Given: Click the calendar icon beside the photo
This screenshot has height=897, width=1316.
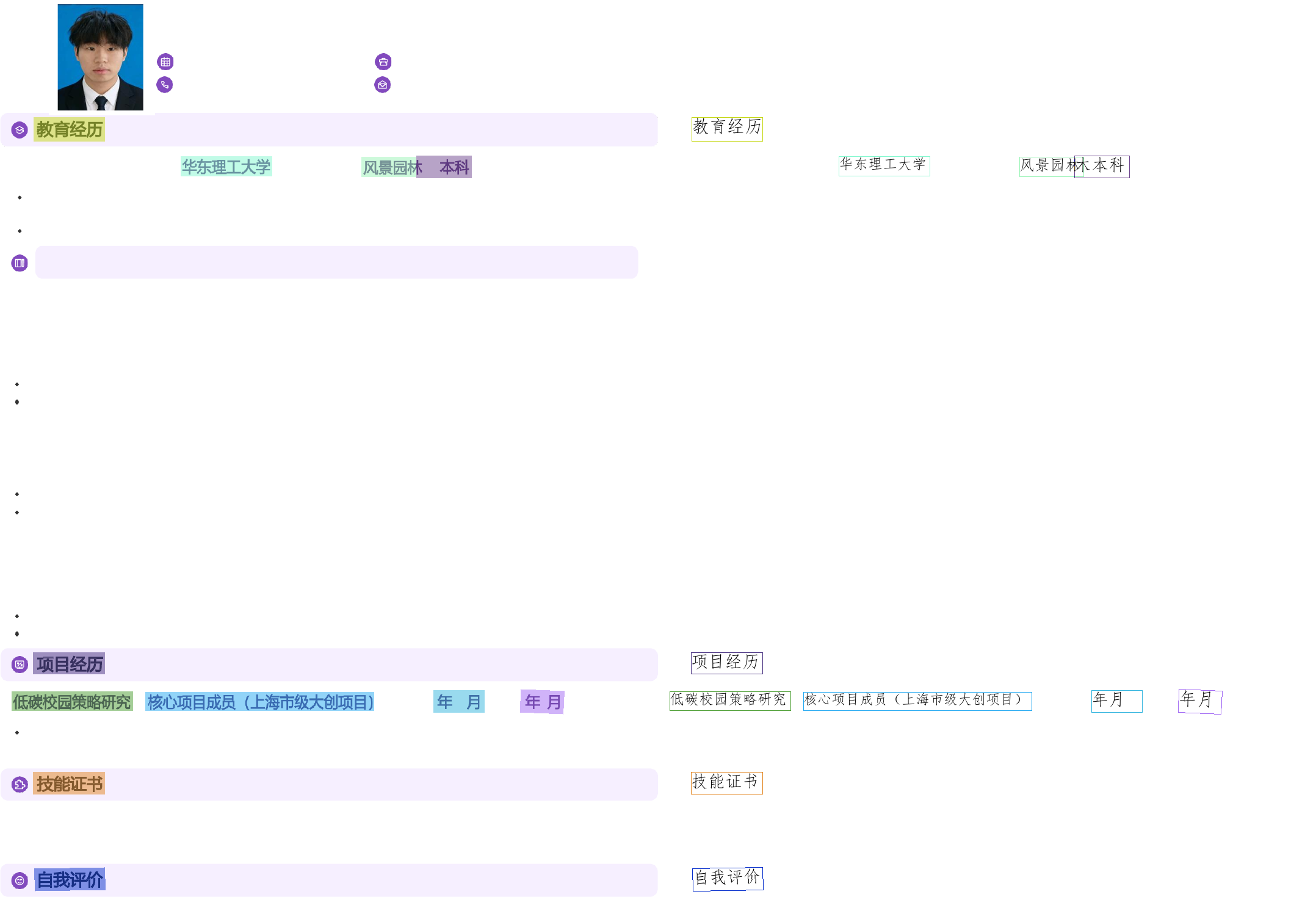Looking at the screenshot, I should coord(165,62).
